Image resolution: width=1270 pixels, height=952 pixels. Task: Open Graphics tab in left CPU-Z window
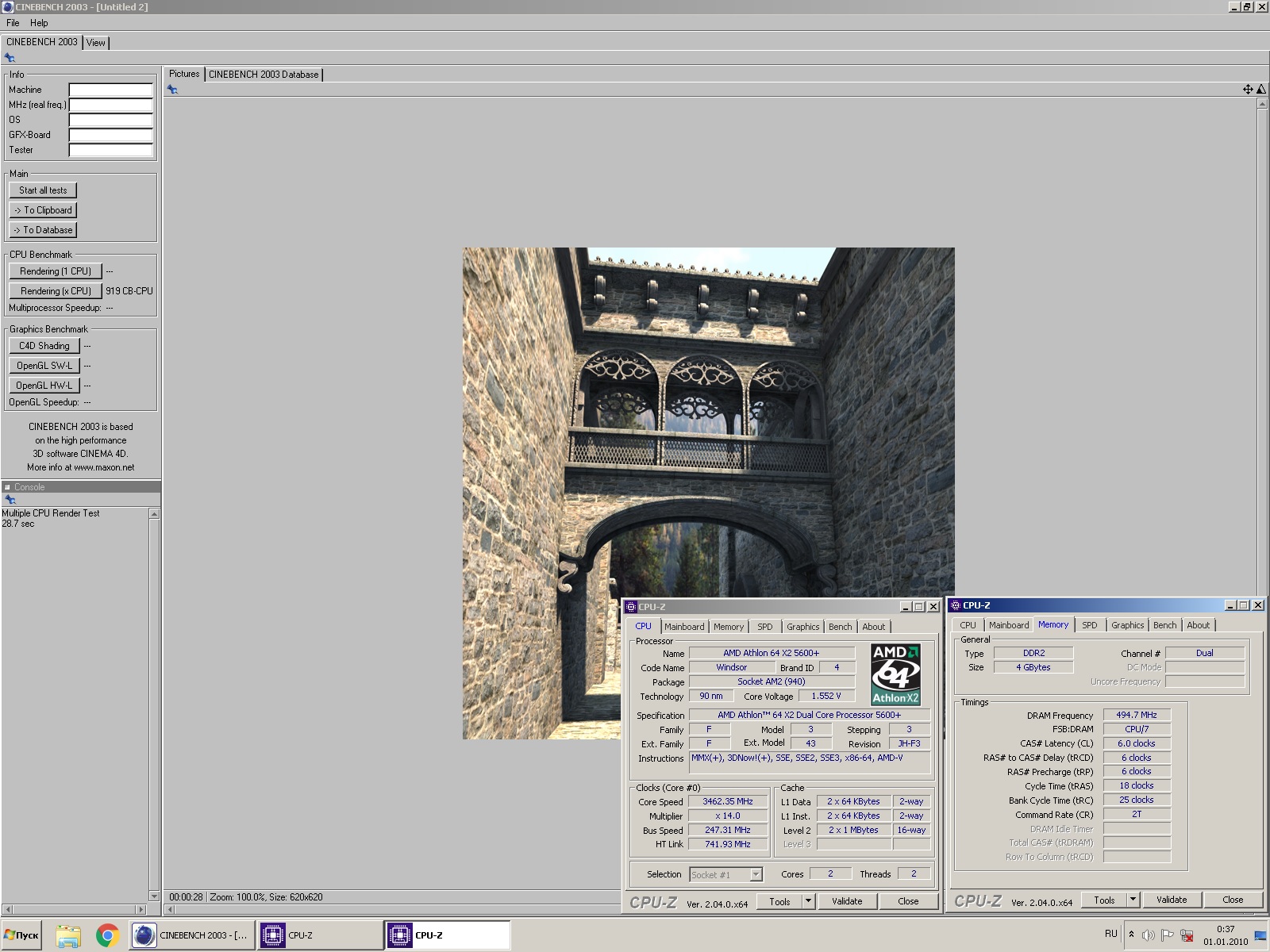(803, 627)
